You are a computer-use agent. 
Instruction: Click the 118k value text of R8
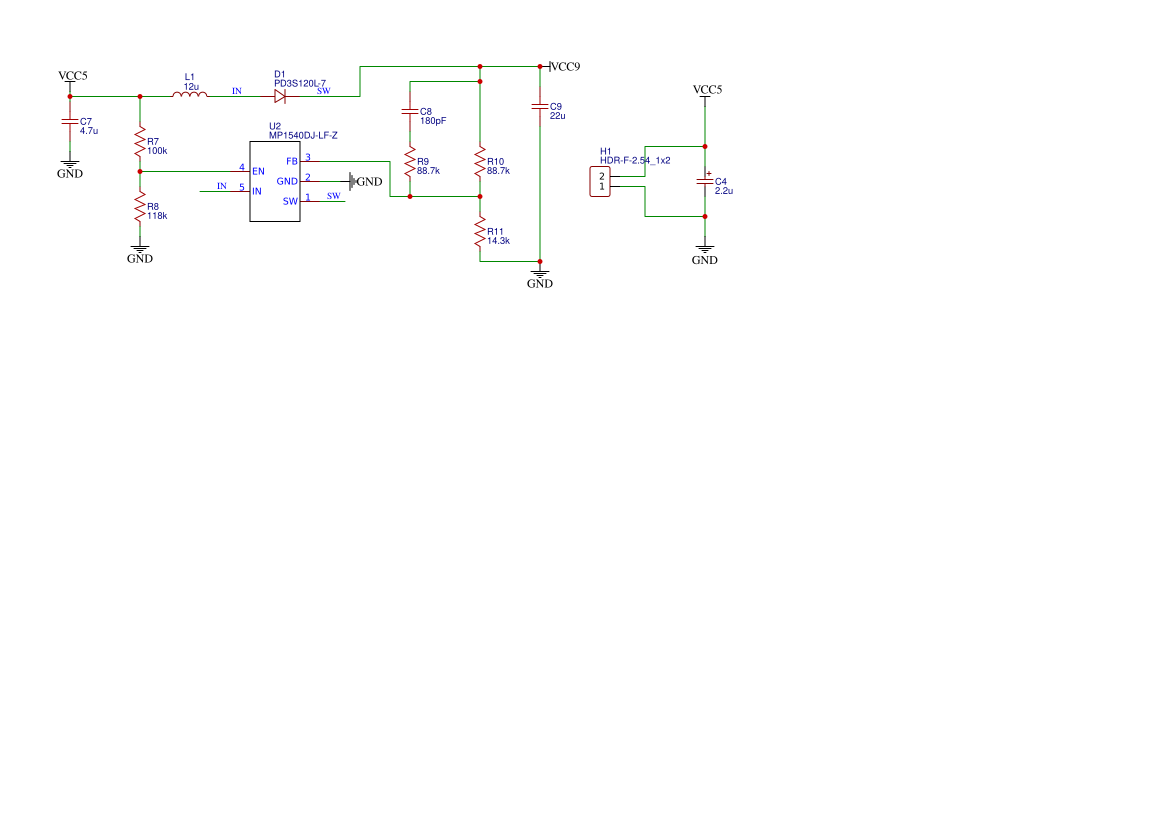click(x=157, y=216)
